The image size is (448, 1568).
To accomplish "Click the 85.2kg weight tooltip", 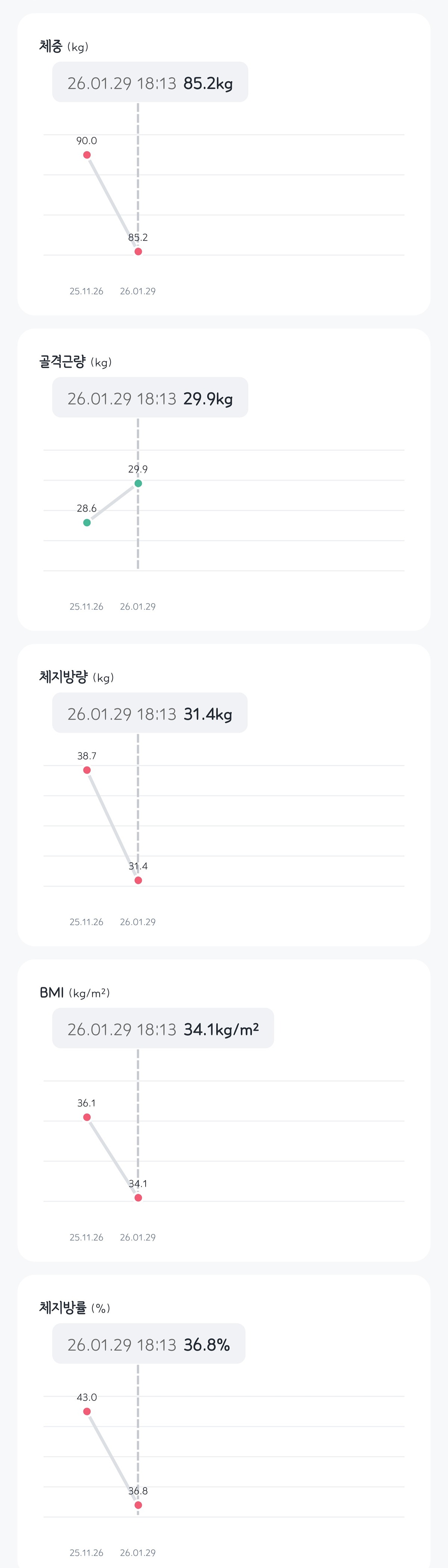I will pyautogui.click(x=150, y=82).
